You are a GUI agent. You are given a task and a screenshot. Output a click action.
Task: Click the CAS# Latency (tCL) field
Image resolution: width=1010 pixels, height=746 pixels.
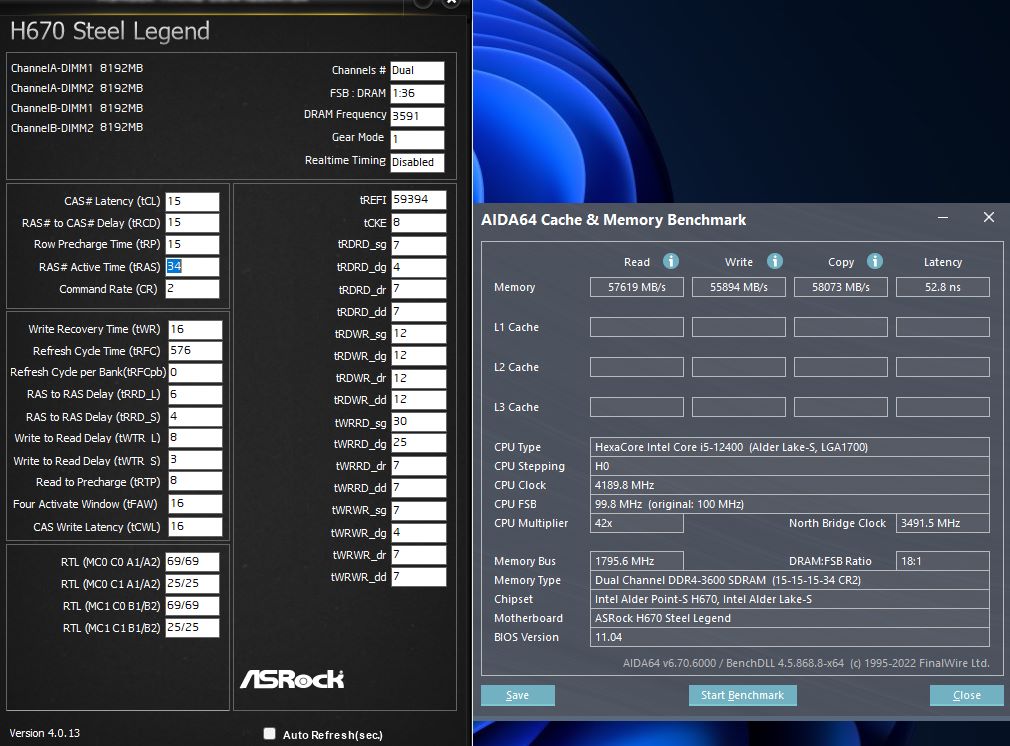[x=192, y=202]
